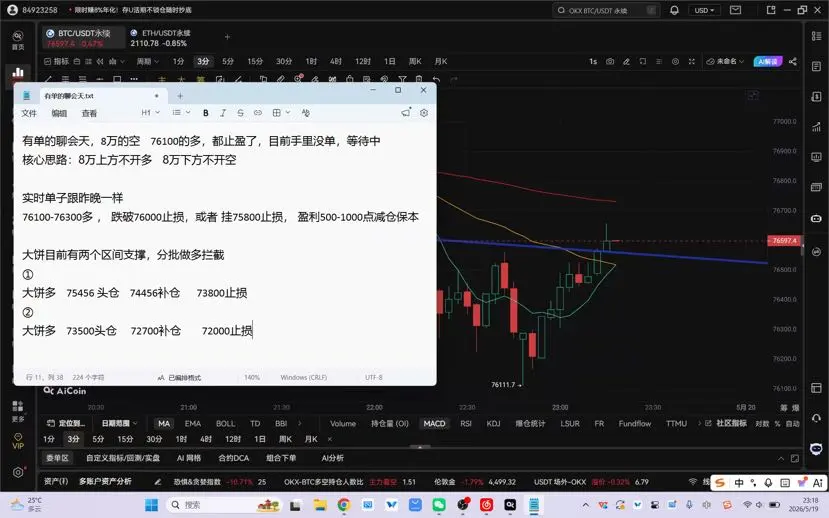Click the 指标 indicators button
This screenshot has width=829, height=518.
point(56,61)
